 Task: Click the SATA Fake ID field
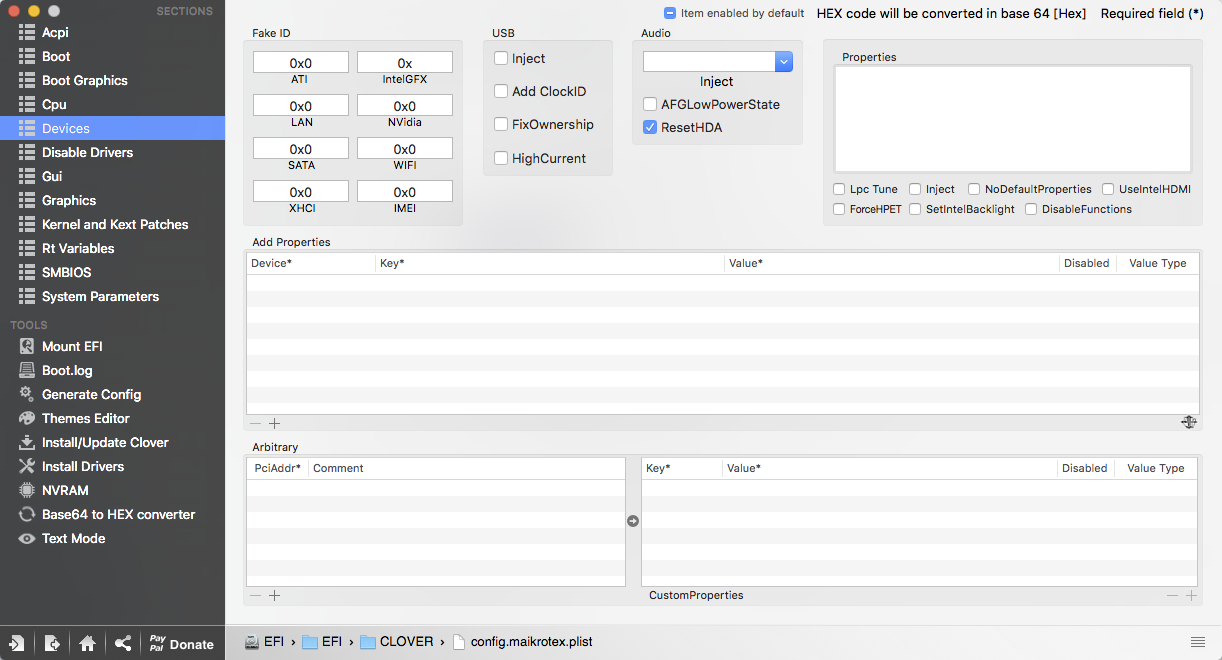pos(301,149)
